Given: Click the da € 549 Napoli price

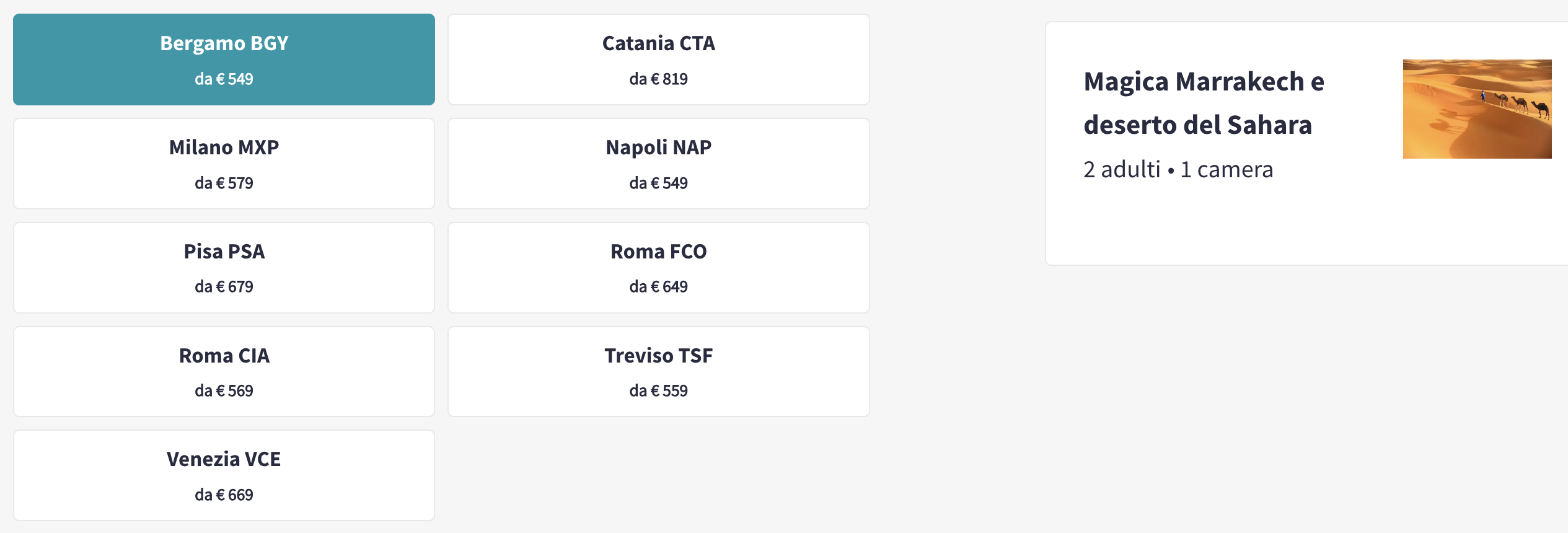Looking at the screenshot, I should [x=659, y=183].
